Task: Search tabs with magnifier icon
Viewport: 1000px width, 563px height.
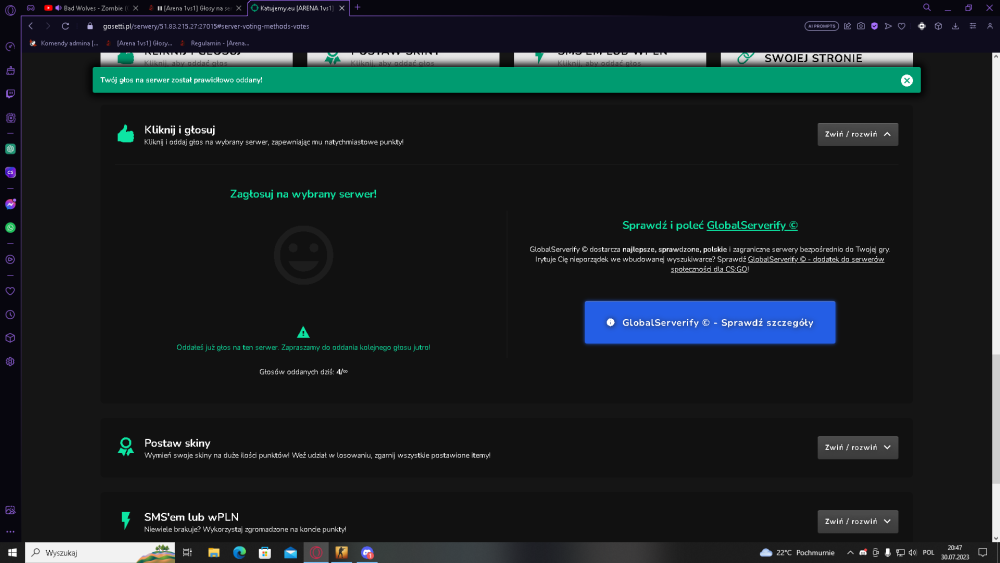Action: [x=927, y=8]
